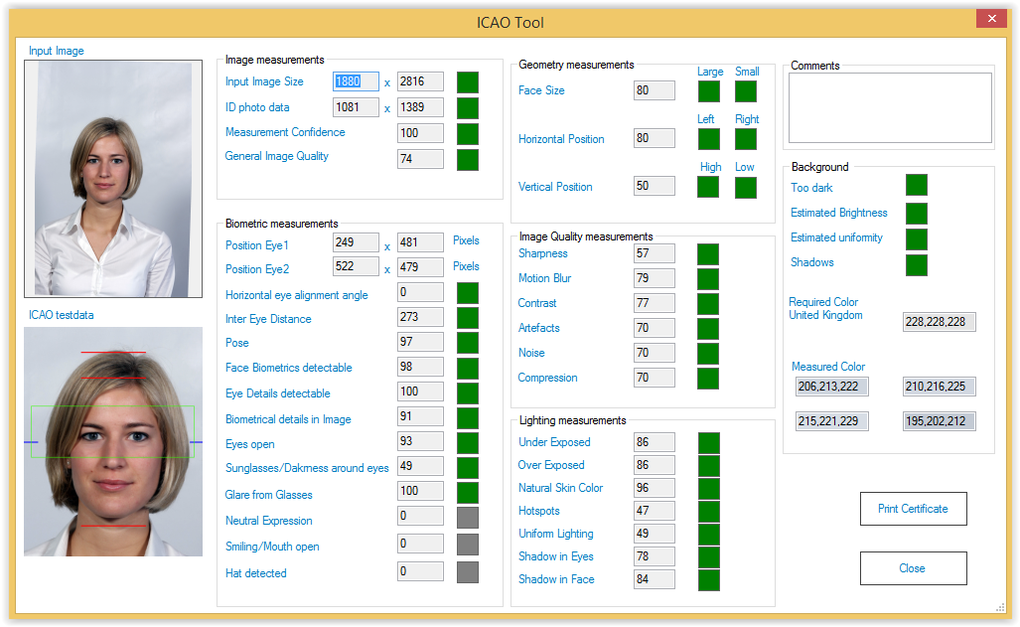Image resolution: width=1020 pixels, height=627 pixels.
Task: Click the green Horizontal Position Right indicator
Action: coord(746,139)
